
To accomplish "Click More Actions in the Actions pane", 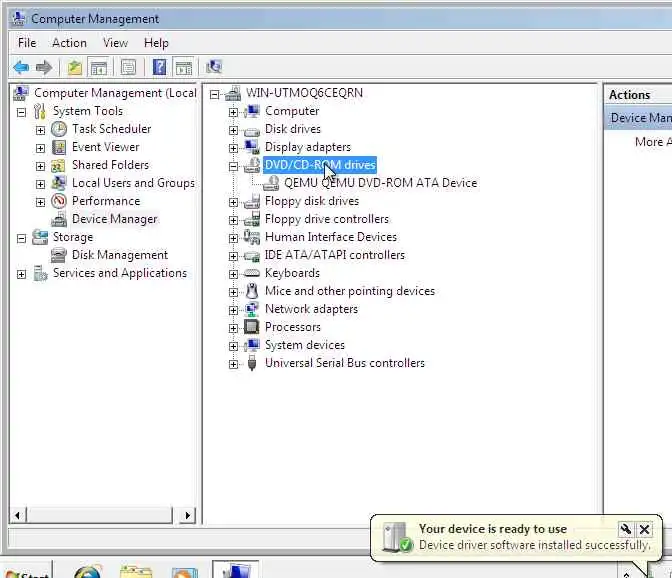I will click(653, 142).
